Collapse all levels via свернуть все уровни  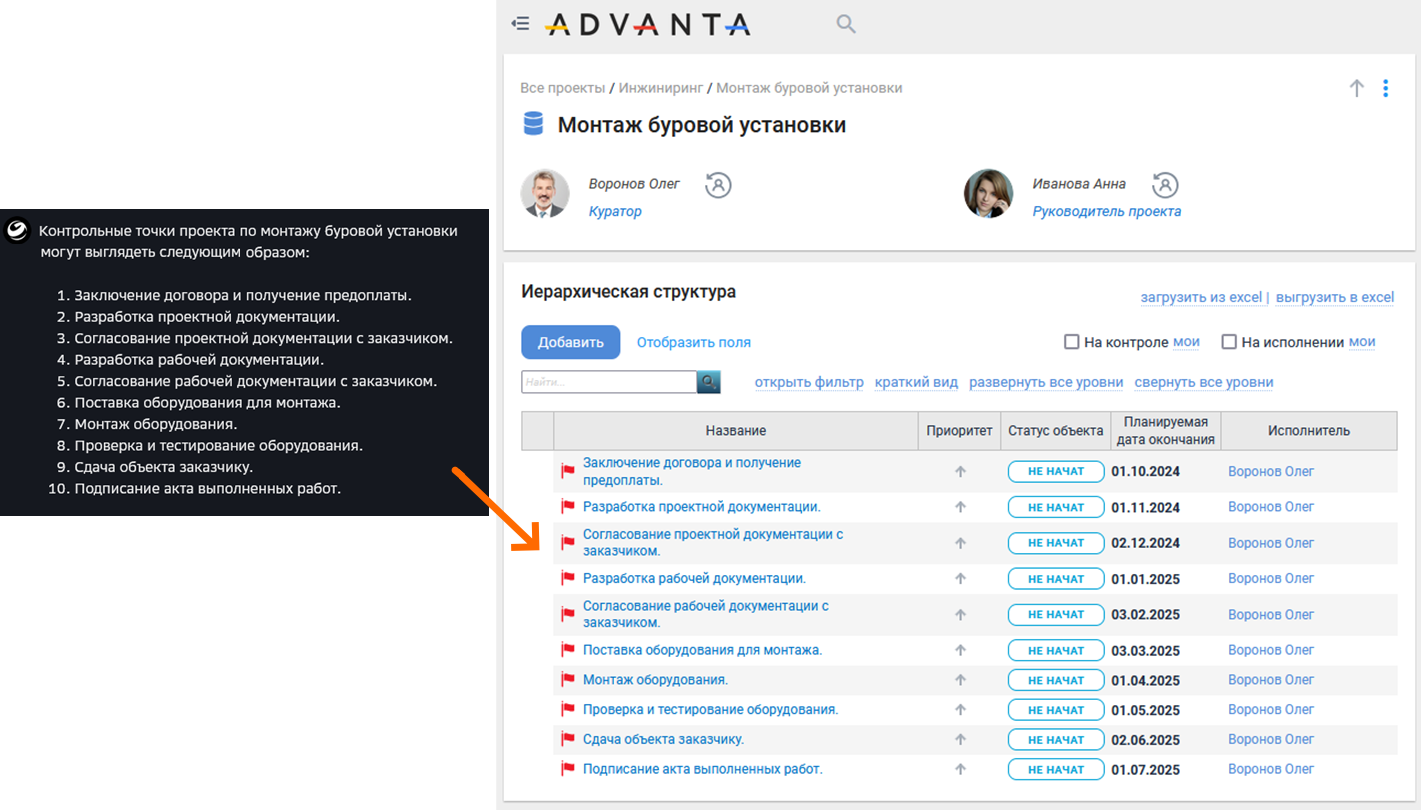pos(1203,382)
